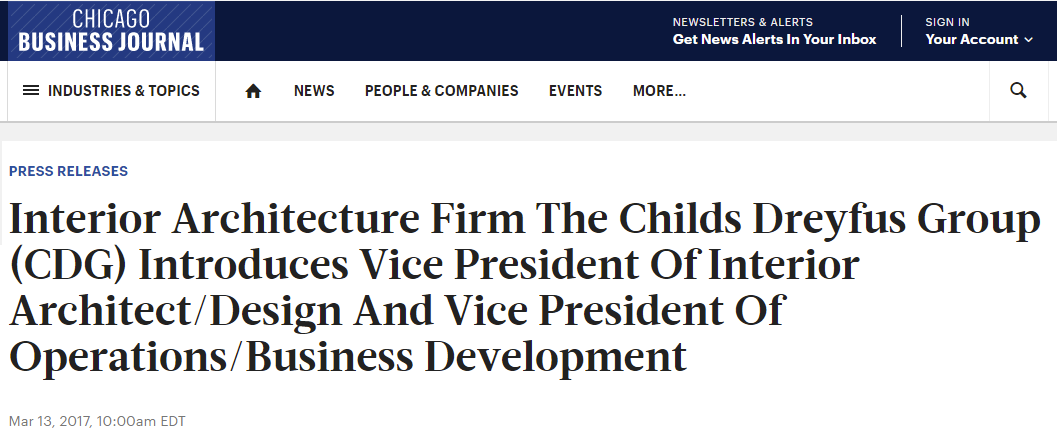The height and width of the screenshot is (447, 1057).
Task: Open the Press Releases category link
Action: [68, 171]
